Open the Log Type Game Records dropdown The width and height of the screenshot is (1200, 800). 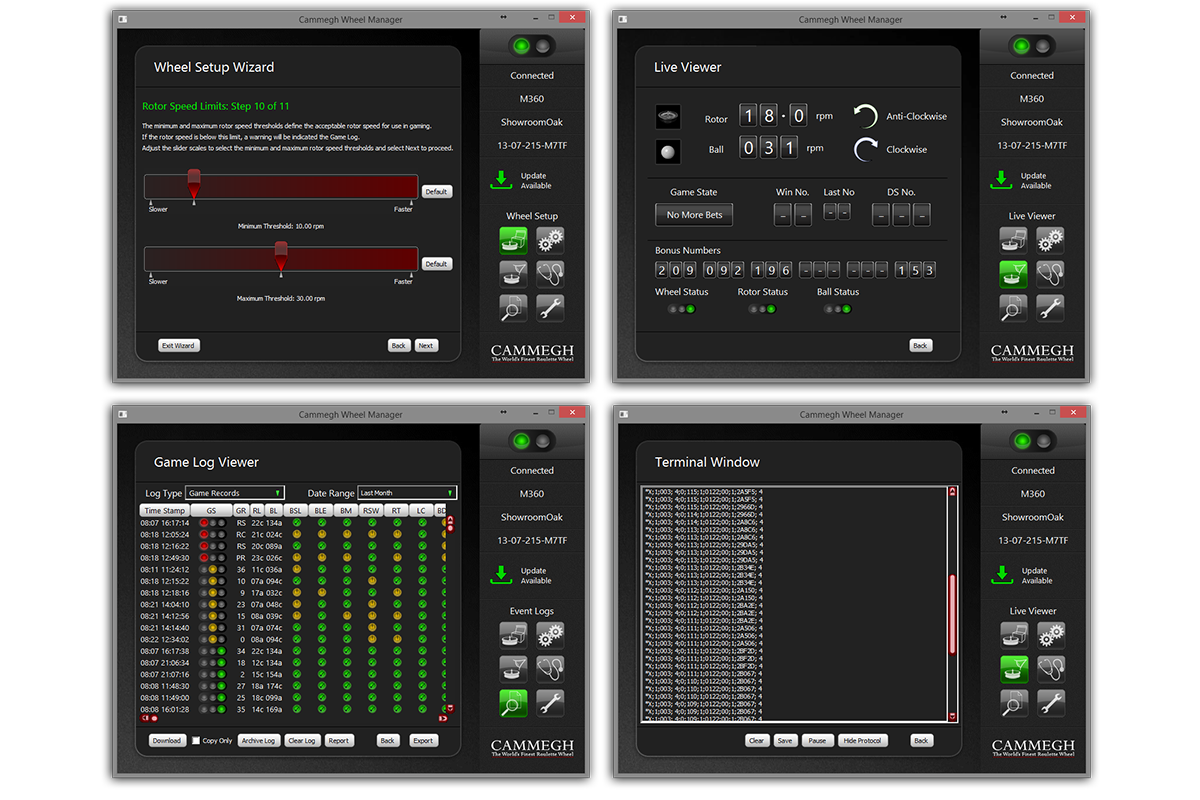[235, 493]
